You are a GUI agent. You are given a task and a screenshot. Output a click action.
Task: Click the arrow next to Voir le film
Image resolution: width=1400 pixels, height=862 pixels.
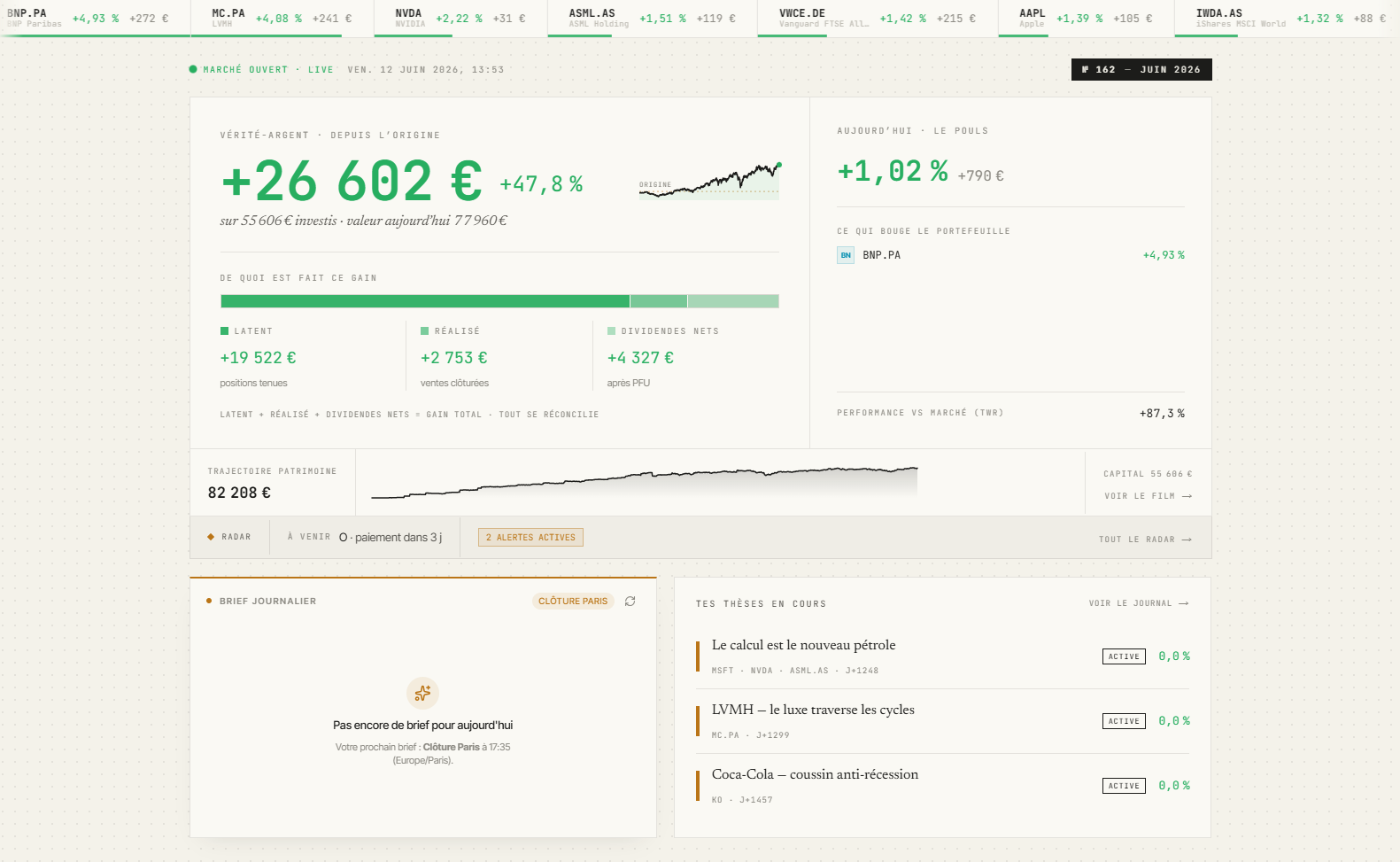[x=1187, y=496]
